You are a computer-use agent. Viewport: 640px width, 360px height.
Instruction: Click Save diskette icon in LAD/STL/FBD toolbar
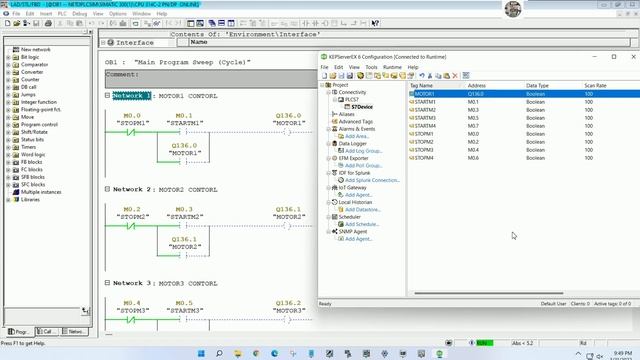pos(36,23)
